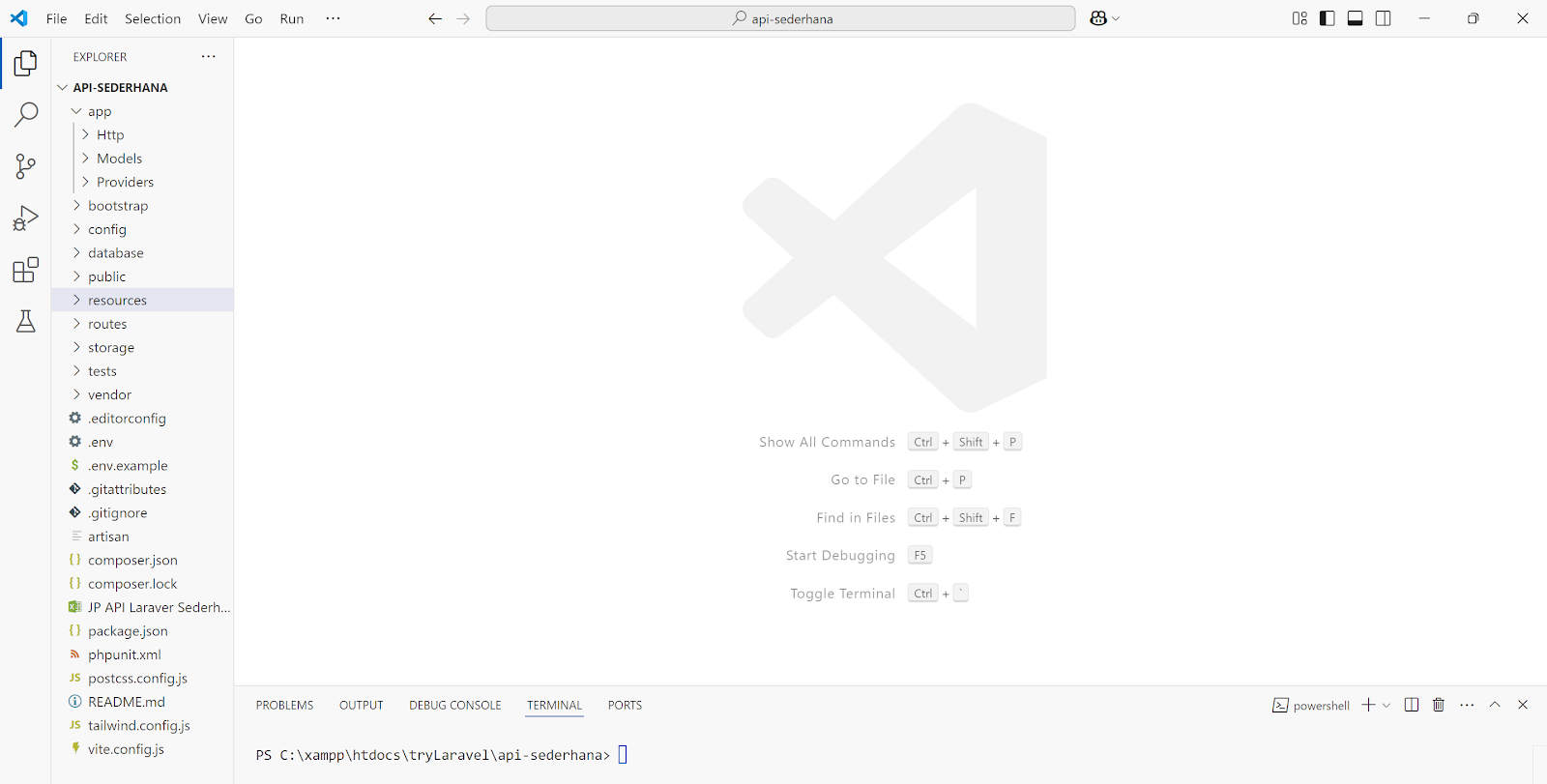The image size is (1547, 784).
Task: Expand the database folder
Action: (142, 253)
